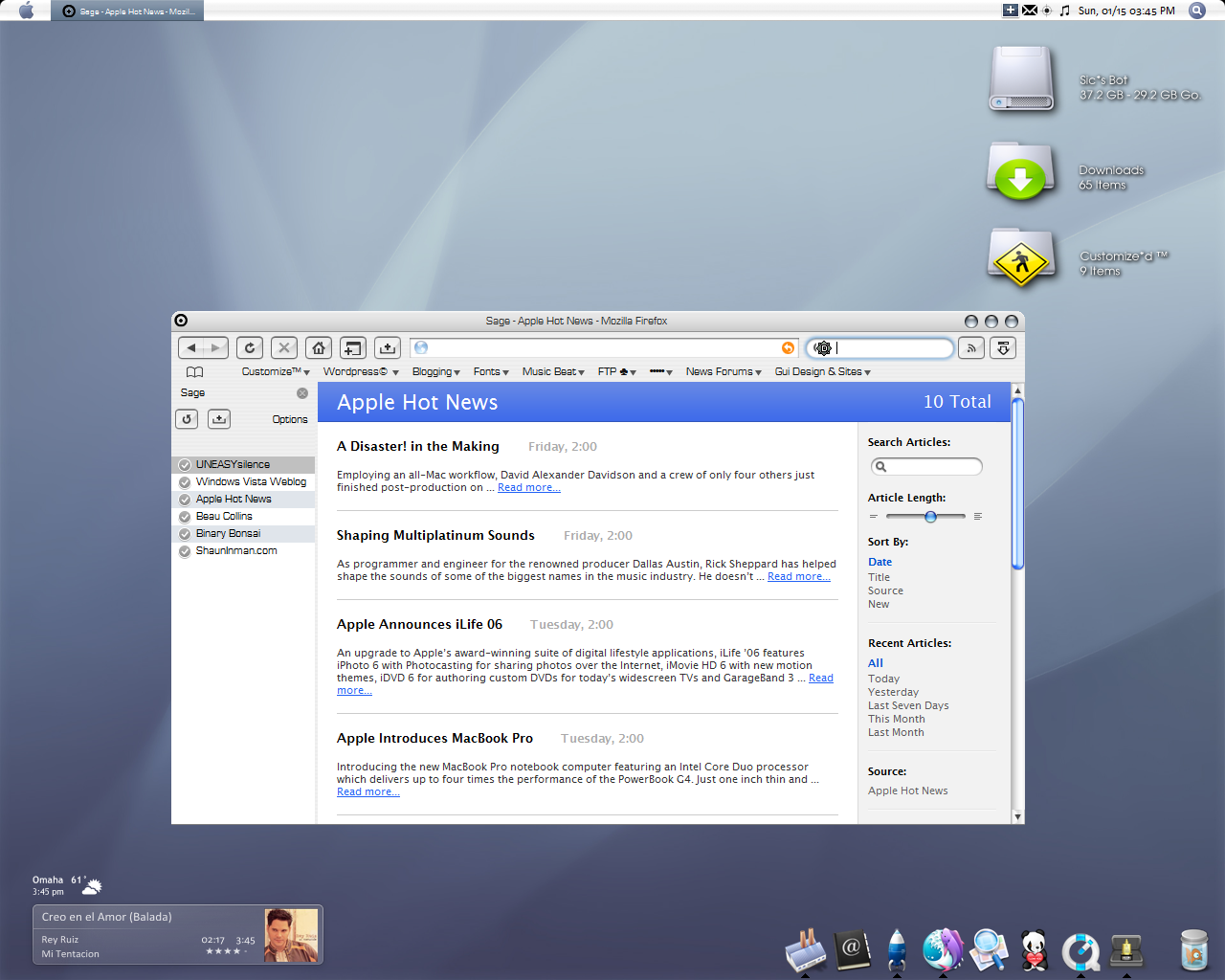Launch the blue rocket dock app
Viewport: 1225px width, 980px height.
897,950
